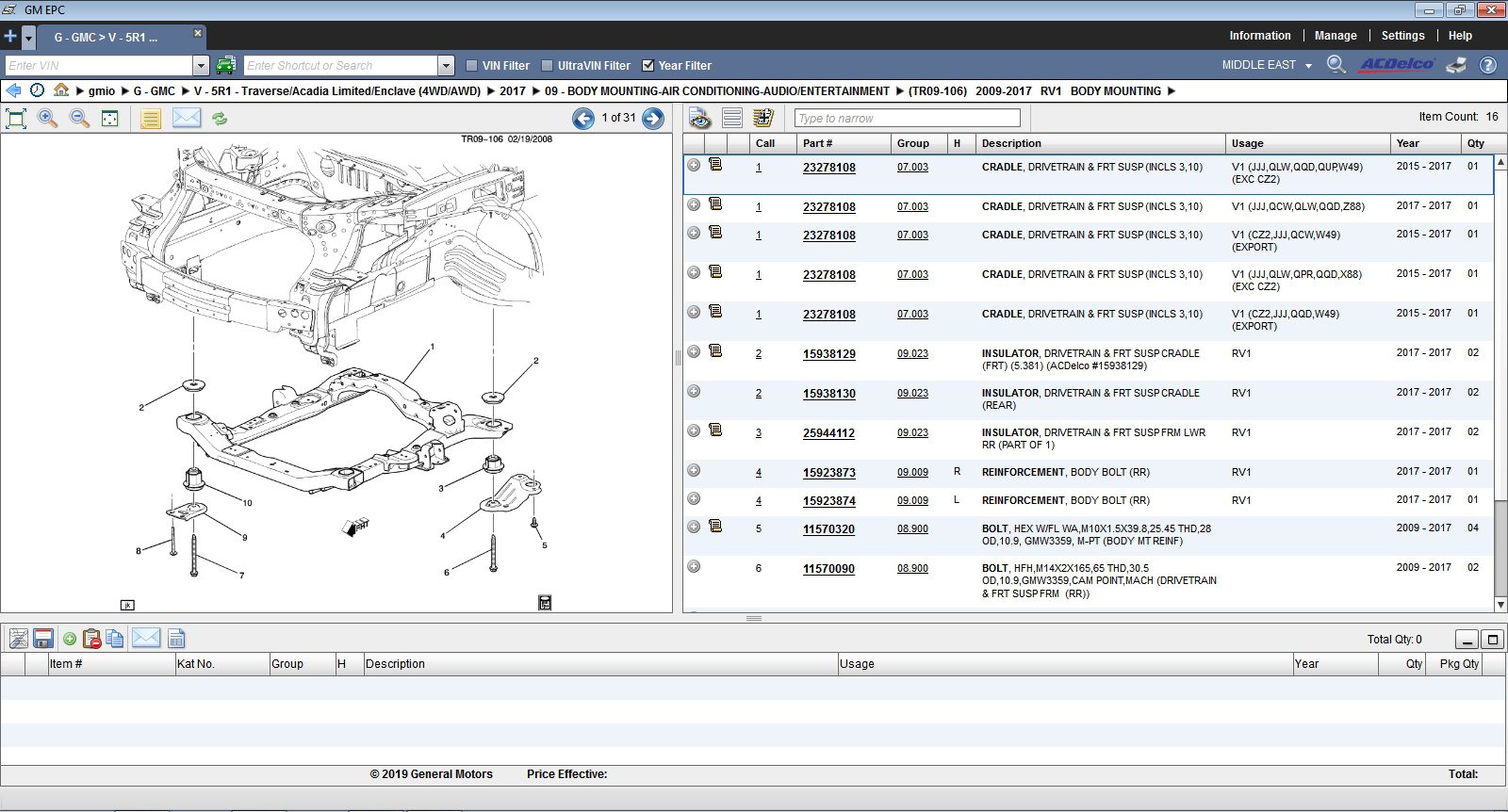Click the zoom in magnifier icon

tap(47, 118)
